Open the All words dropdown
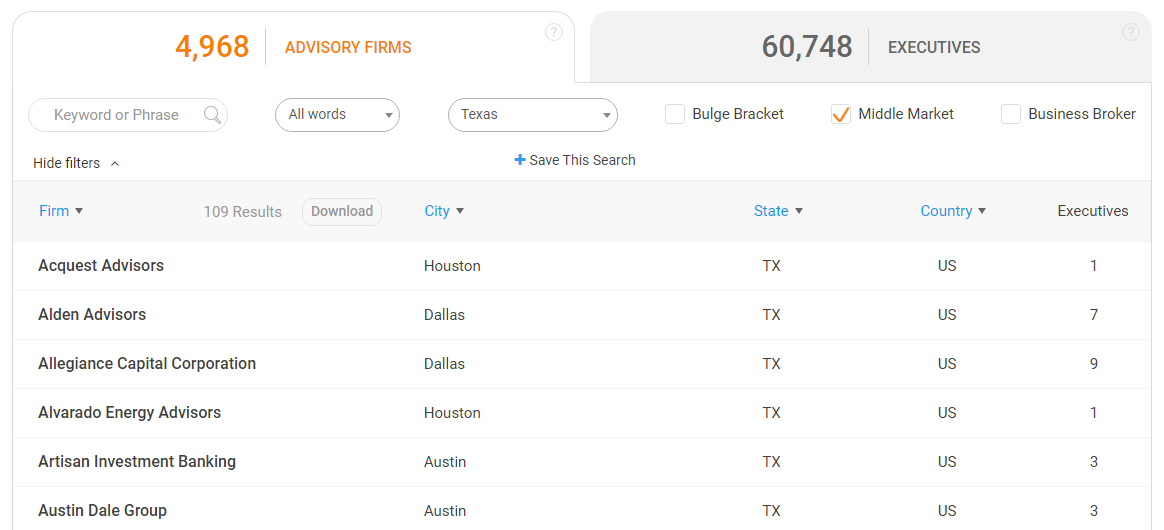Viewport: 1164px width, 530px height. click(337, 115)
